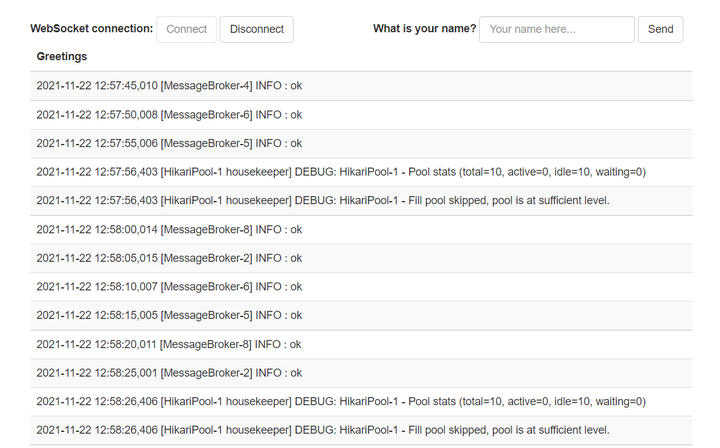Select the 12:57:56 Pool stats log row
The image size is (720, 448).
361,172
